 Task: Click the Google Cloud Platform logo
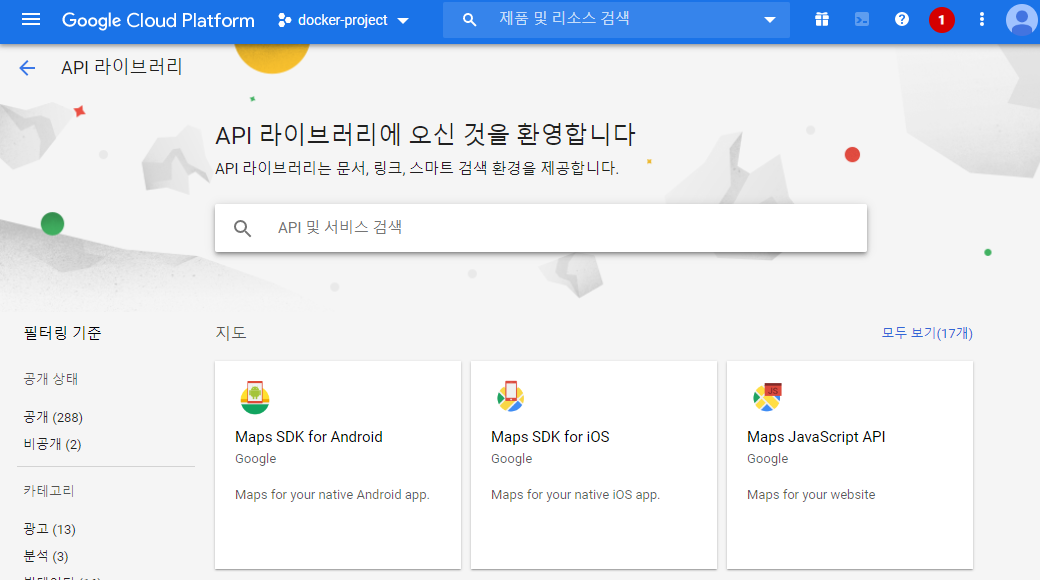coord(158,21)
